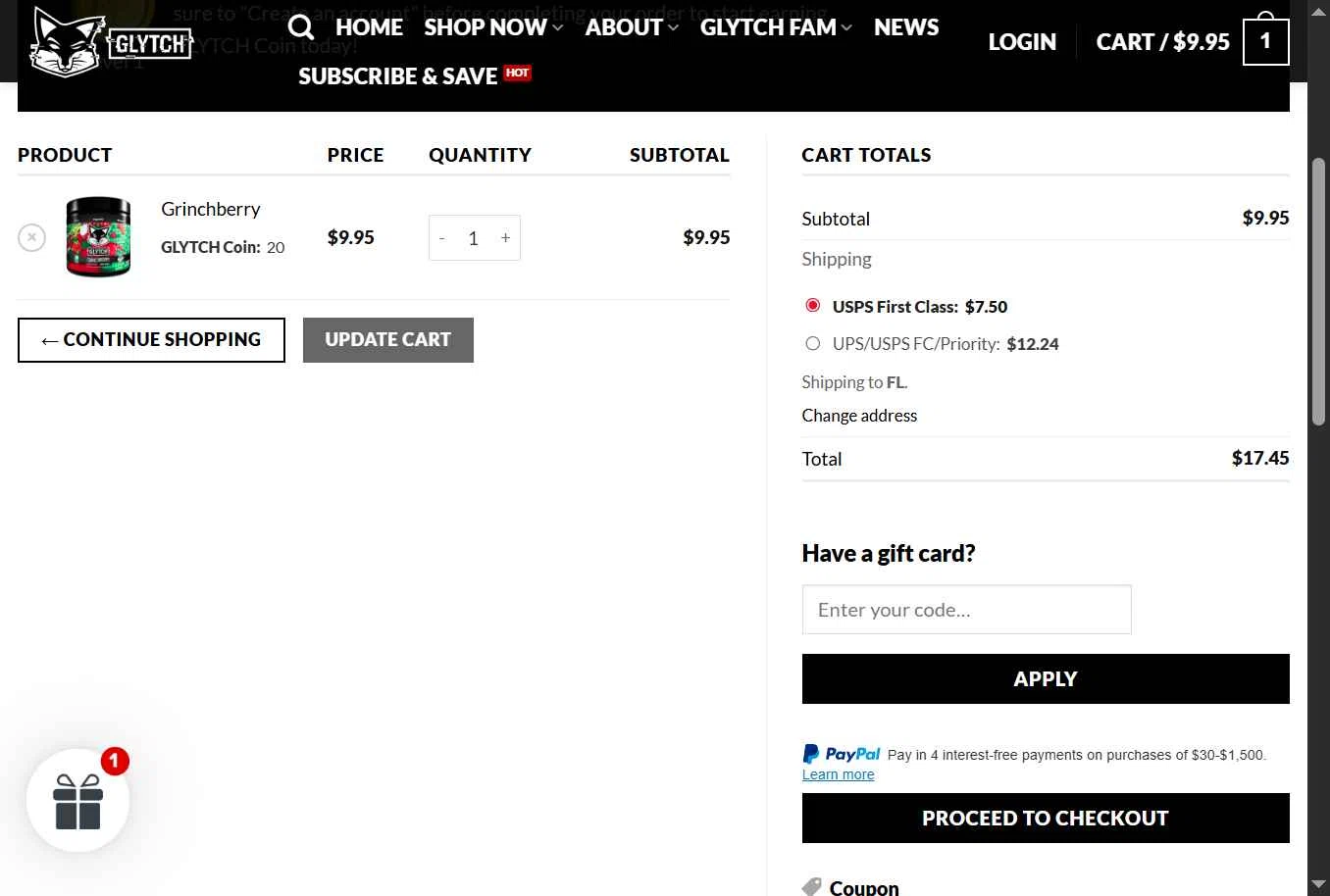Click the GLYTCH fox logo
1330x896 pixels.
pyautogui.click(x=111, y=42)
